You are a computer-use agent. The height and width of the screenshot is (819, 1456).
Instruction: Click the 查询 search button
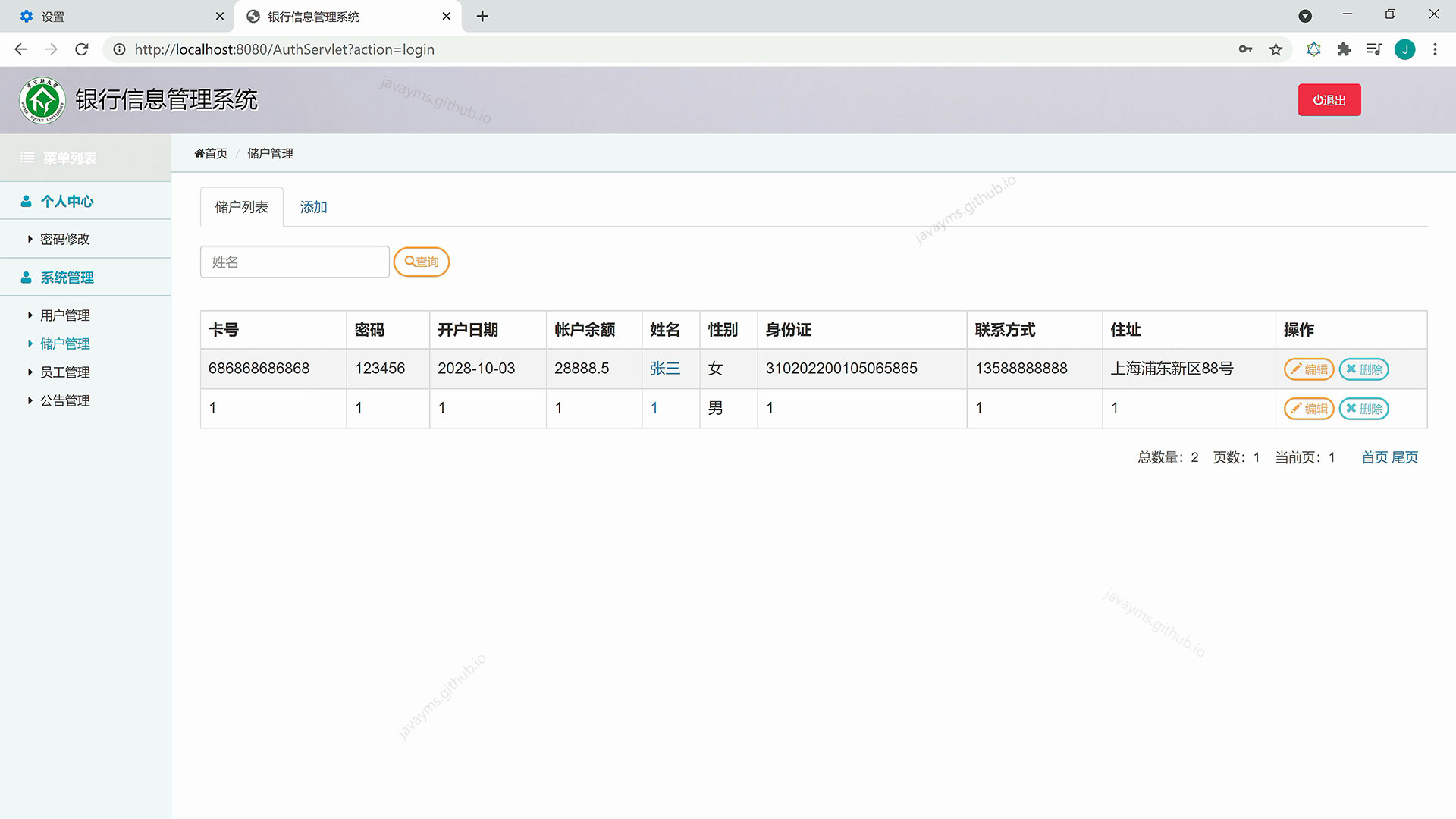click(x=422, y=262)
